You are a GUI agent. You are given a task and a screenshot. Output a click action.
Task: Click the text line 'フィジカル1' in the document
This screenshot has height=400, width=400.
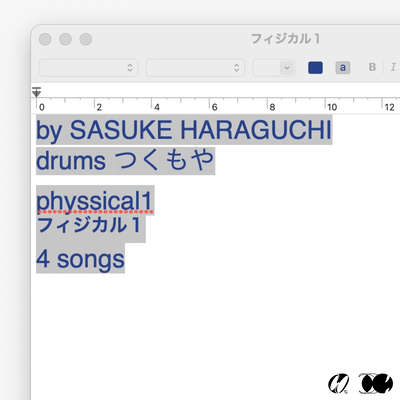(x=89, y=225)
